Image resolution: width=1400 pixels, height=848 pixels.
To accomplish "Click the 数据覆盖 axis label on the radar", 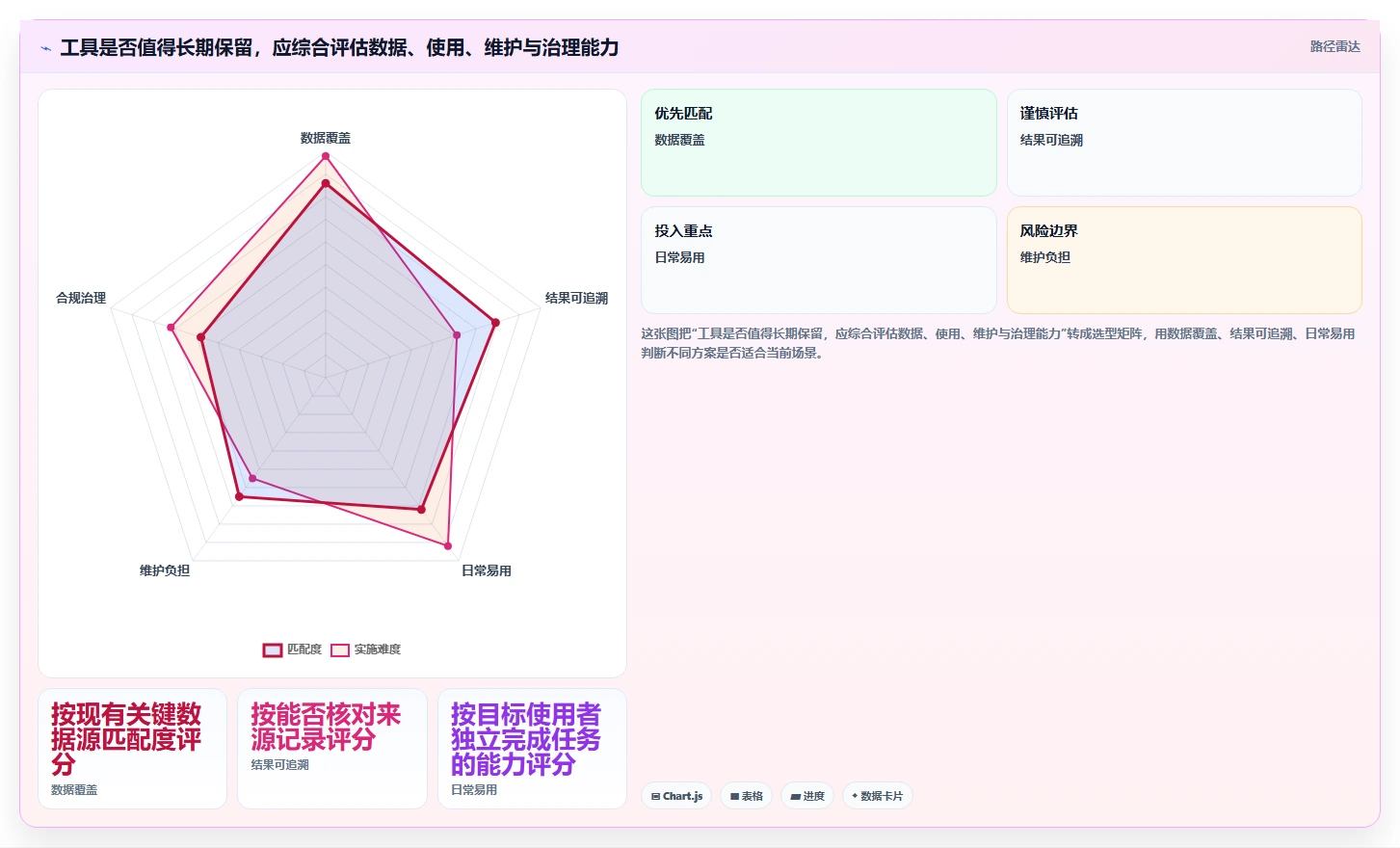I will point(326,138).
